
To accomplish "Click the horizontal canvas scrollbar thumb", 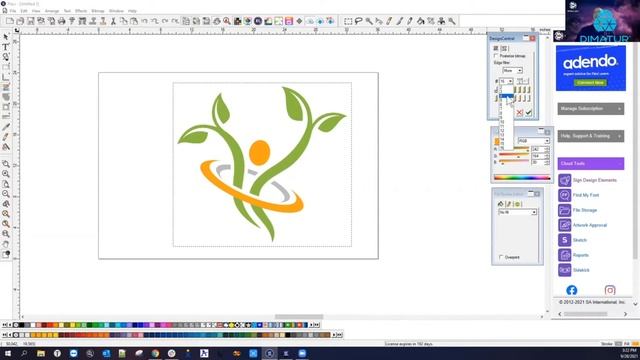I will point(299,317).
